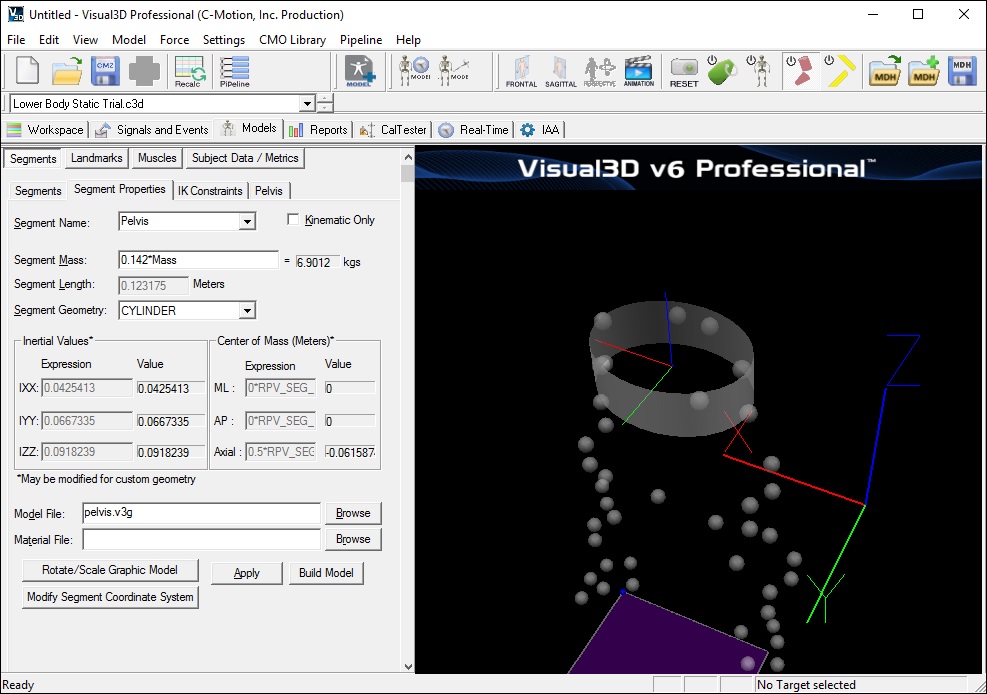This screenshot has width=987, height=694.
Task: Create a new workspace file icon
Action: (x=26, y=70)
